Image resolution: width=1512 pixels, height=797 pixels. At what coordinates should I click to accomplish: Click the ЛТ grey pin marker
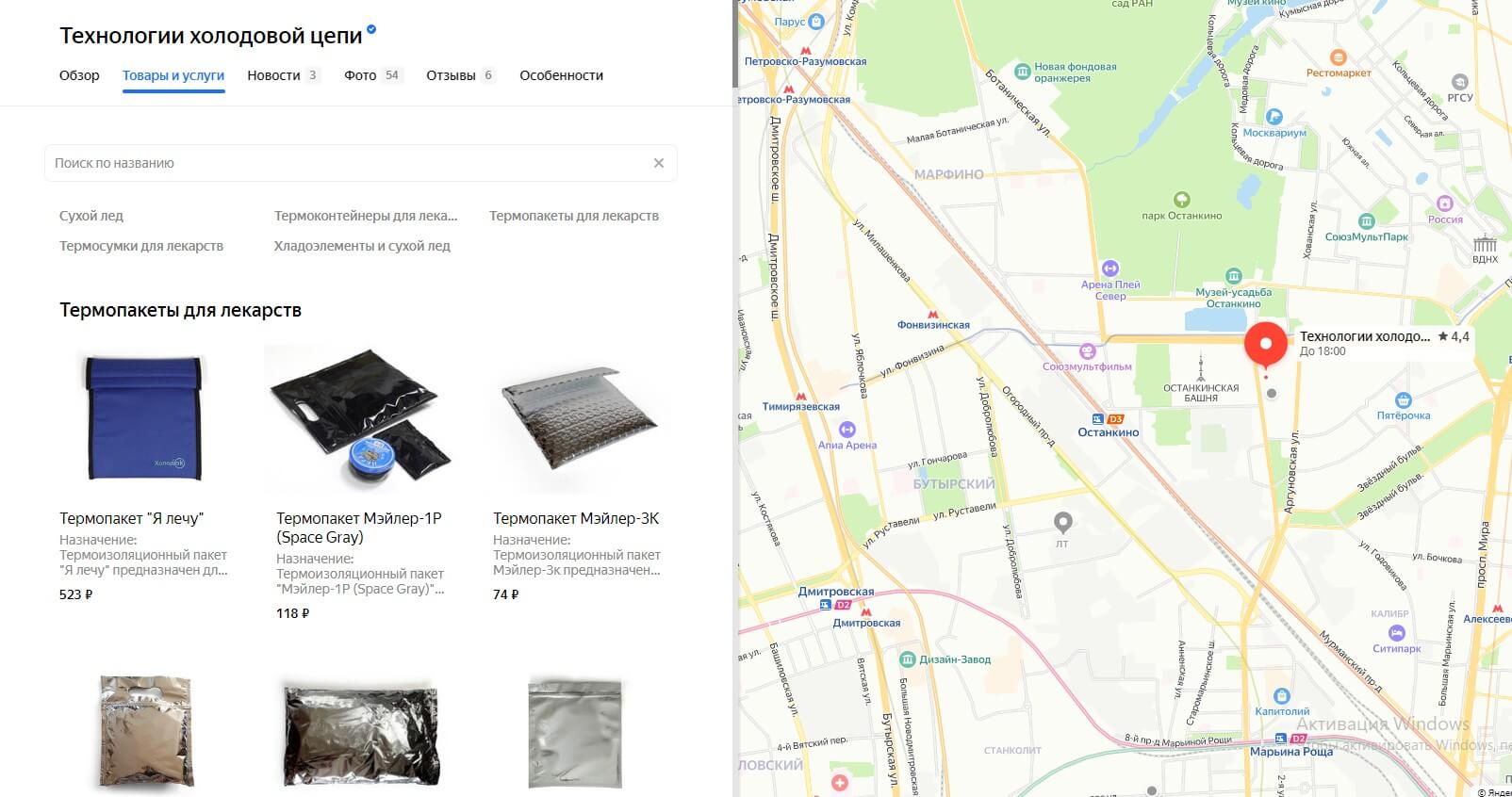pyautogui.click(x=1062, y=522)
